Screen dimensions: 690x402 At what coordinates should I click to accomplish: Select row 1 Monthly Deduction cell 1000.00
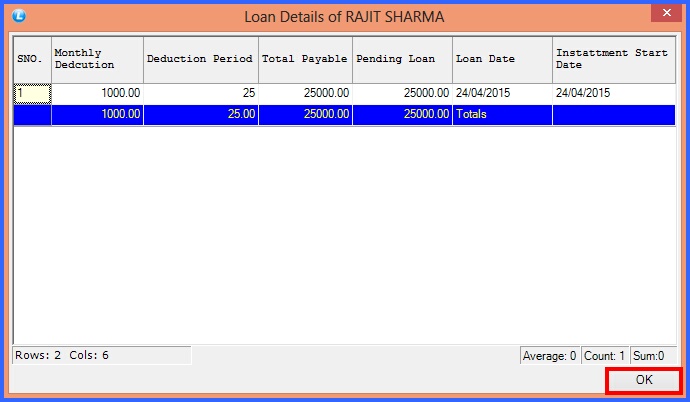98,94
